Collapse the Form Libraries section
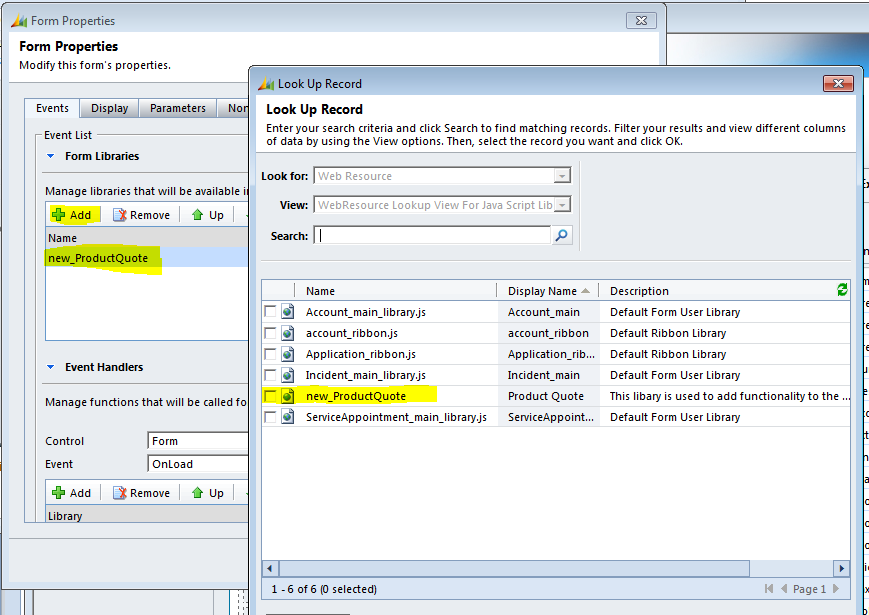This screenshot has height=615, width=869. (51, 156)
